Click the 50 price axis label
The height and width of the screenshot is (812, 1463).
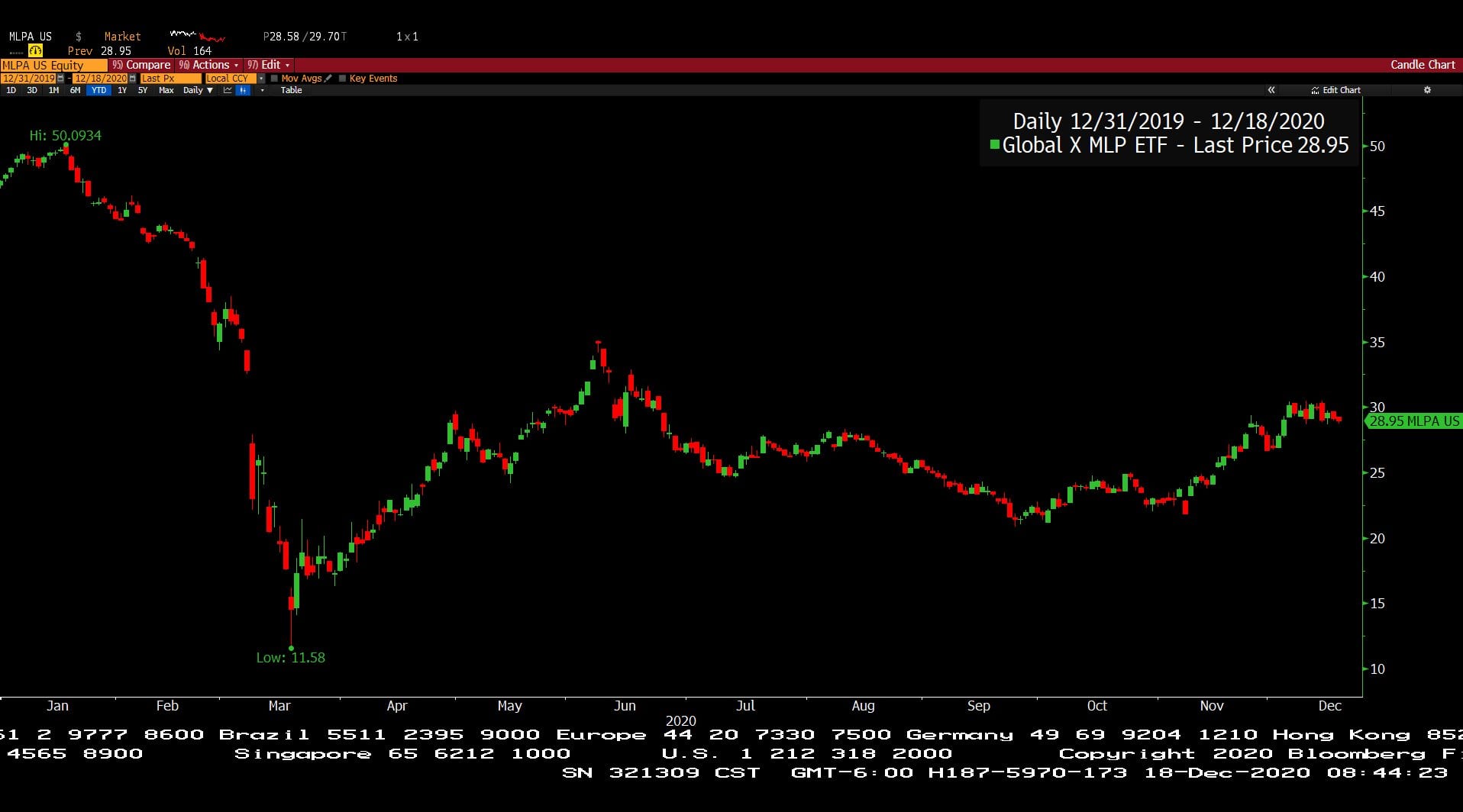[x=1377, y=146]
